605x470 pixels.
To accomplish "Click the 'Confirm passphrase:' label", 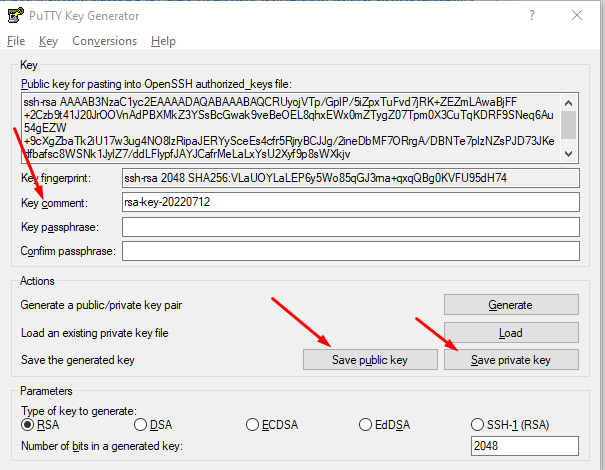I will pos(68,251).
